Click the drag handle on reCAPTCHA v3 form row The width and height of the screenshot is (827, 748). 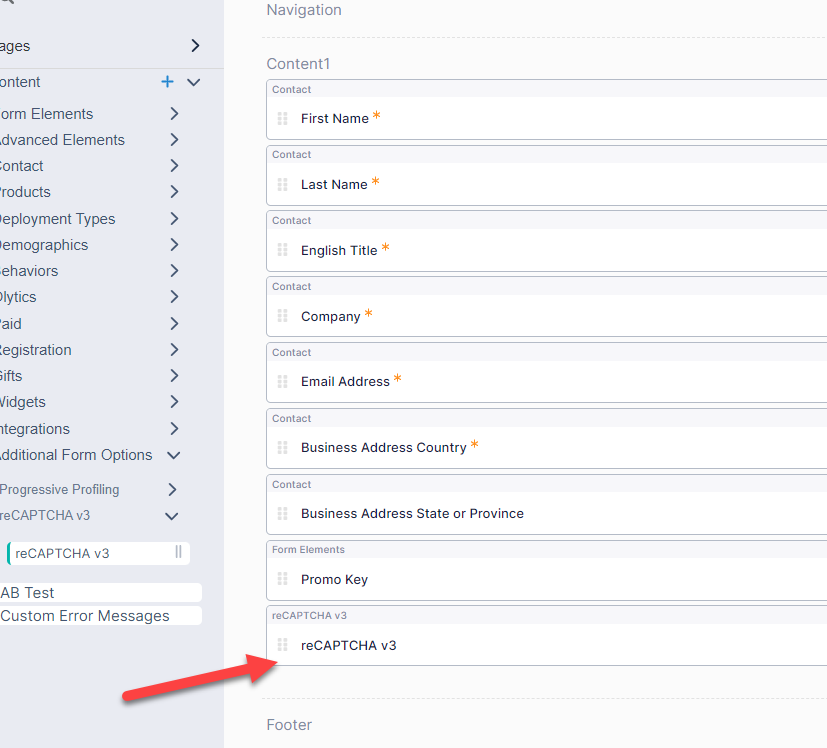pyautogui.click(x=282, y=645)
